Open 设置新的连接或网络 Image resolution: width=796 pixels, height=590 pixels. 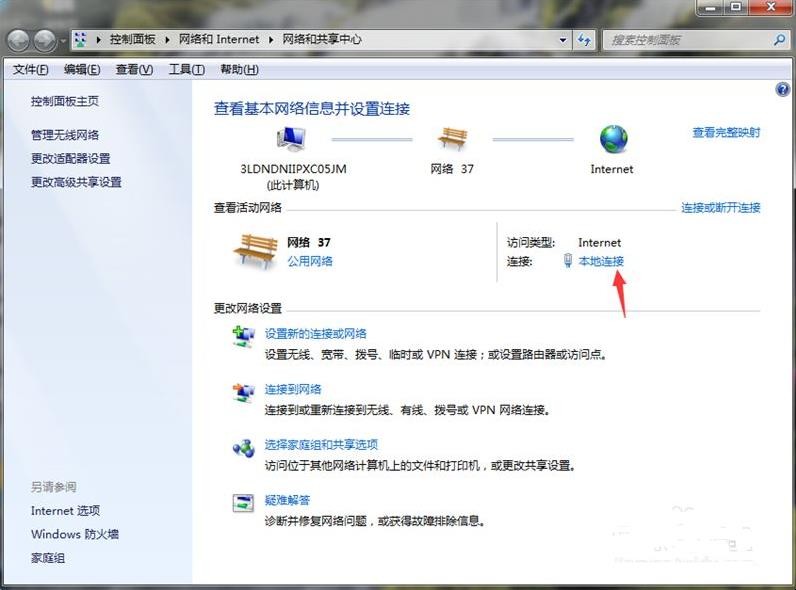pos(315,334)
